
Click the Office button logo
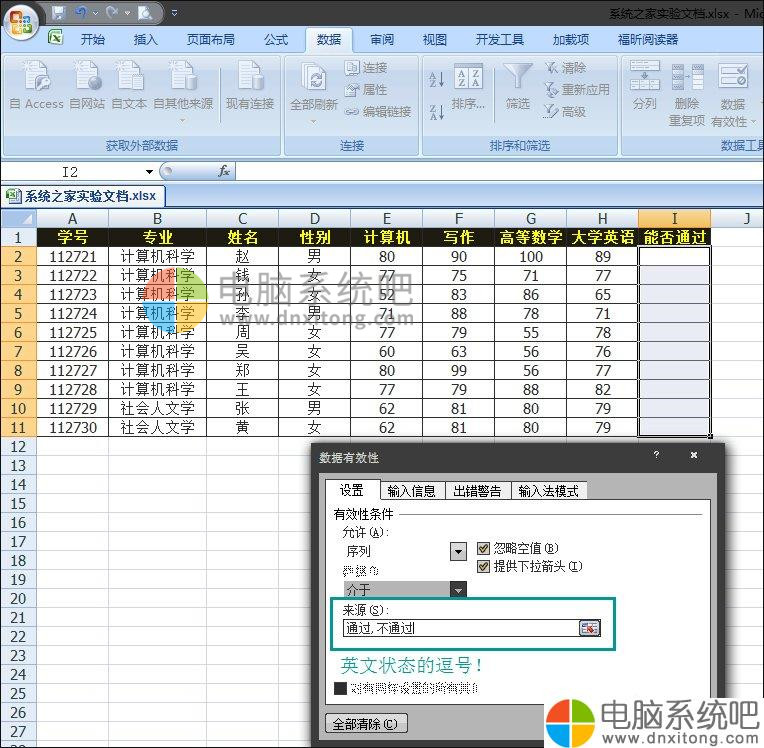coord(22,18)
